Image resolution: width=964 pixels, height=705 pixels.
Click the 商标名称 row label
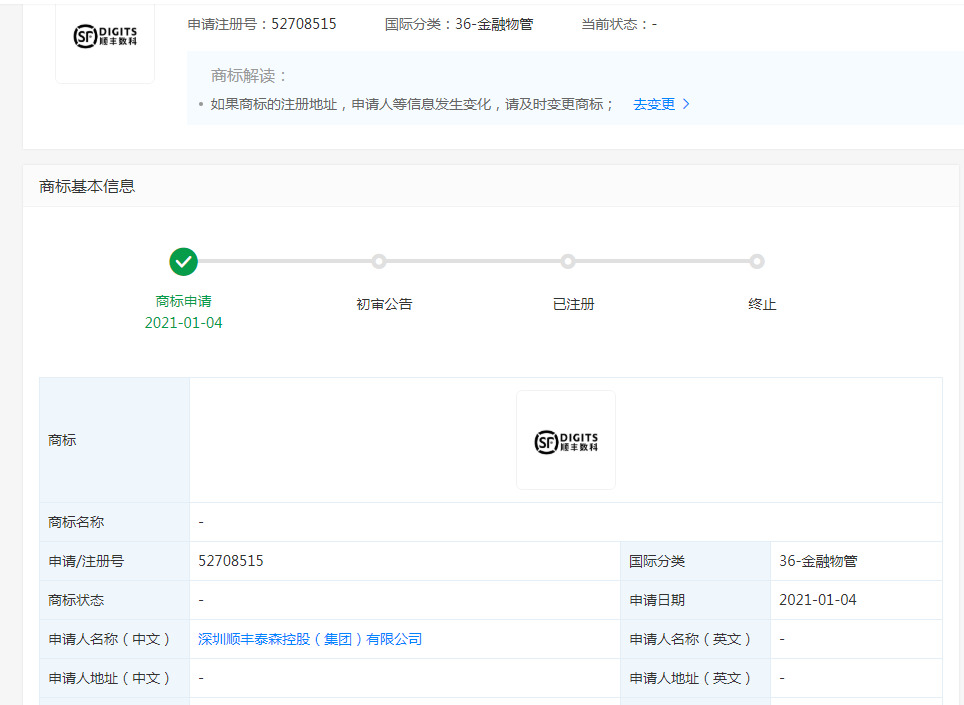pos(76,522)
